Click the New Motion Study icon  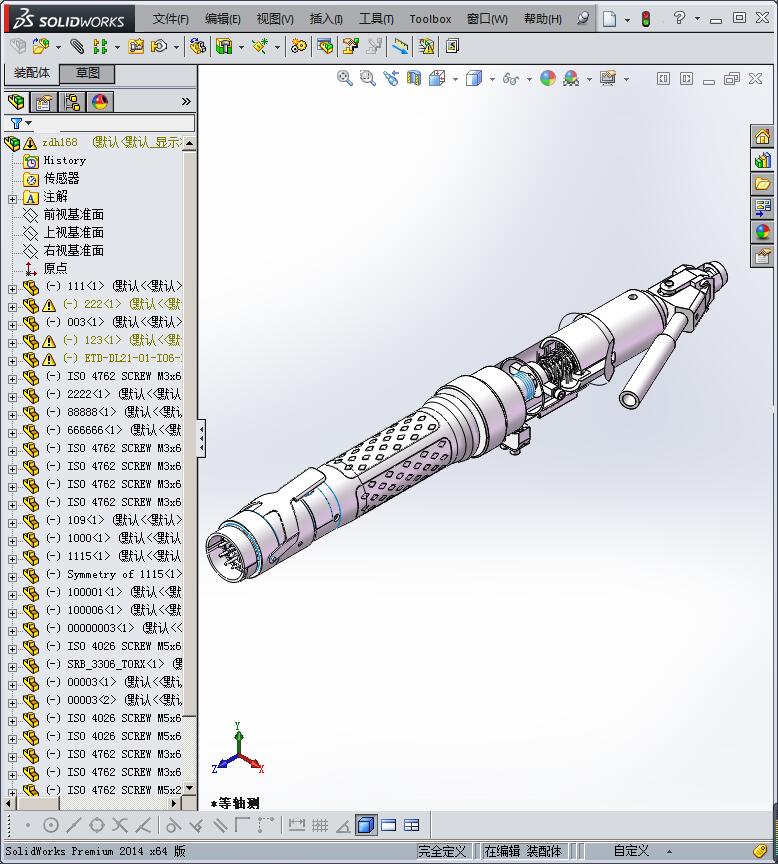pos(299,46)
